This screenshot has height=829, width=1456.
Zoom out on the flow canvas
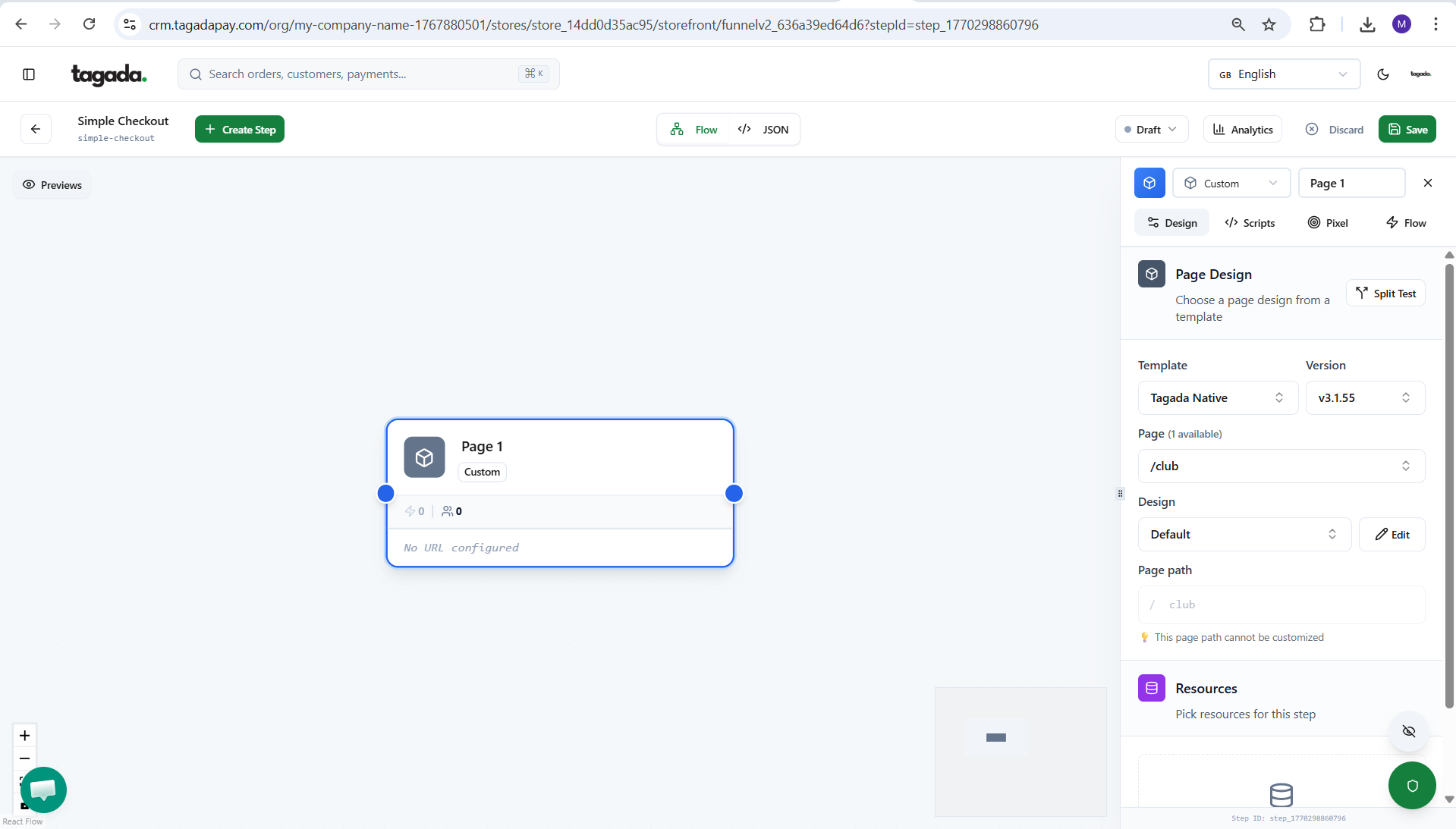pos(24,758)
